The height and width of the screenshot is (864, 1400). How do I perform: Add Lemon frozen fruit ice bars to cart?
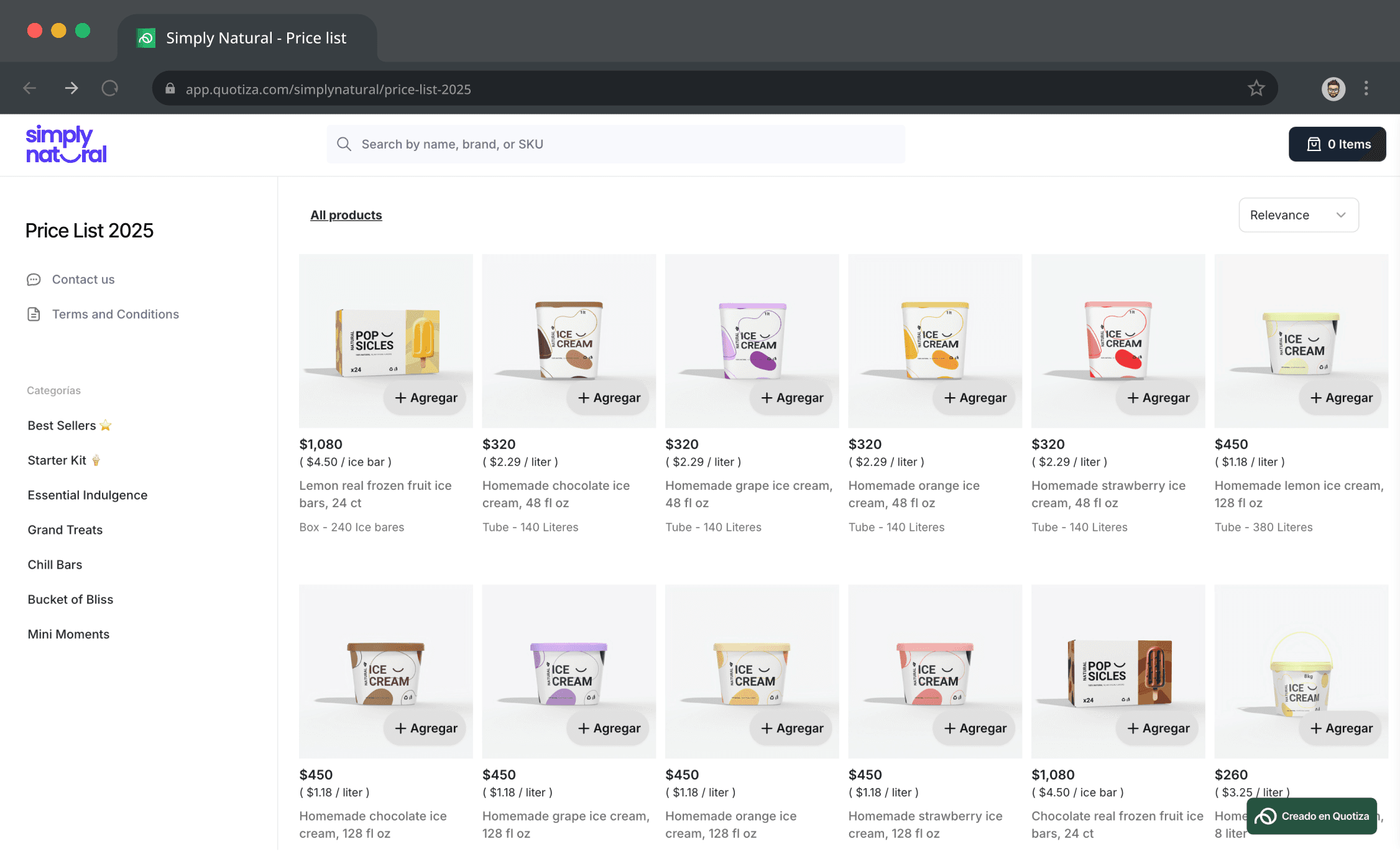[426, 398]
